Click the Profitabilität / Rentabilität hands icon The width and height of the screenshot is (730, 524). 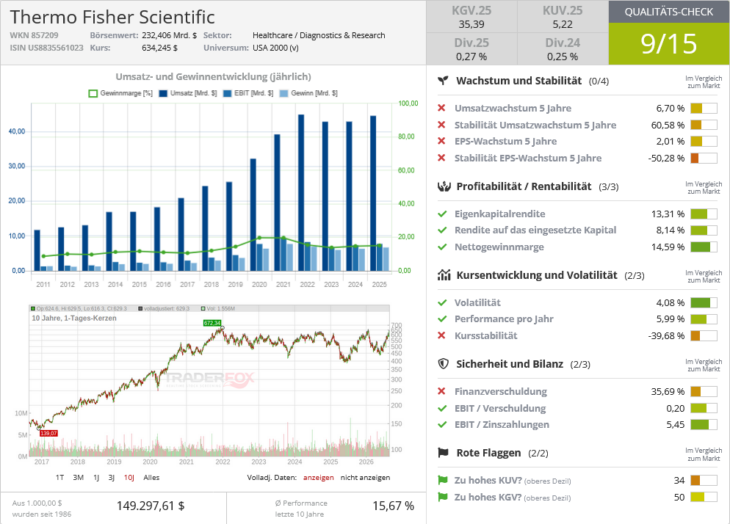tap(444, 187)
